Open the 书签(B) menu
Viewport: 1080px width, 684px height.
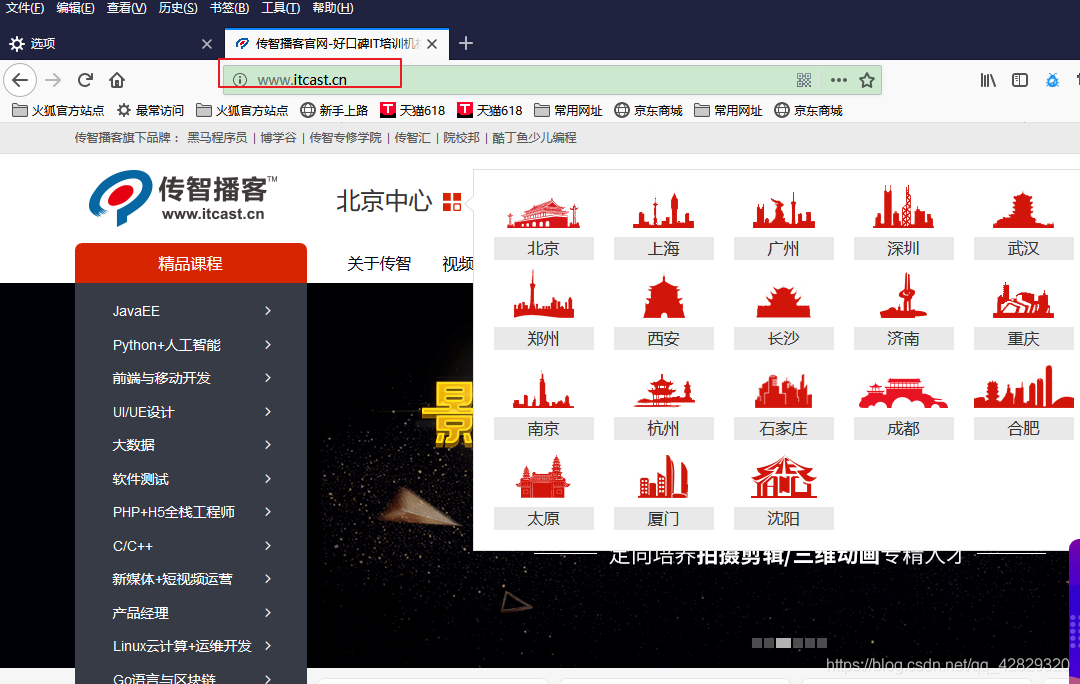click(229, 8)
